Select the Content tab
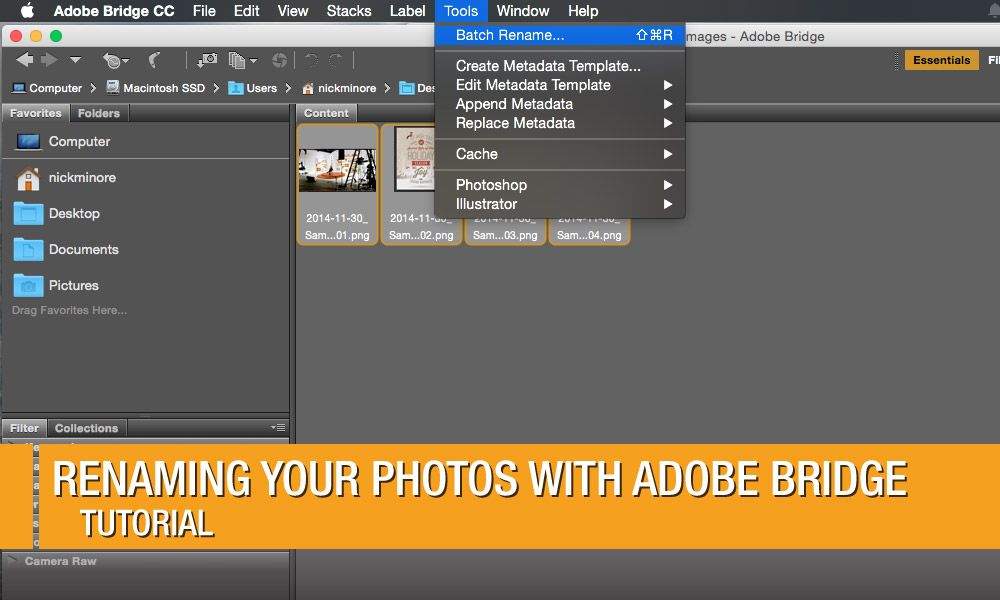Image resolution: width=1000 pixels, height=600 pixels. point(327,113)
